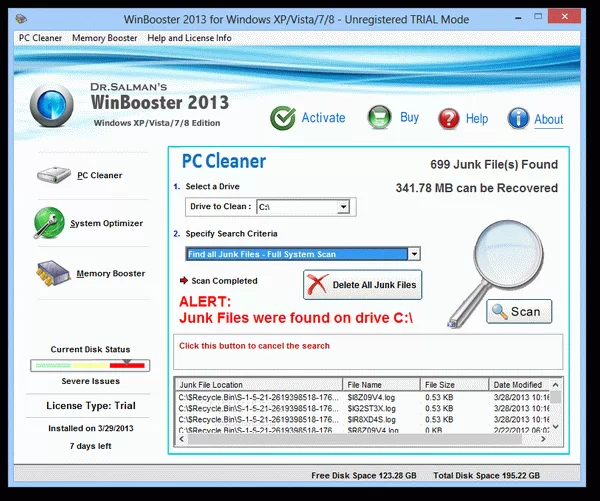This screenshot has width=600, height=501.
Task: Close the WinBooster window
Action: 565,16
